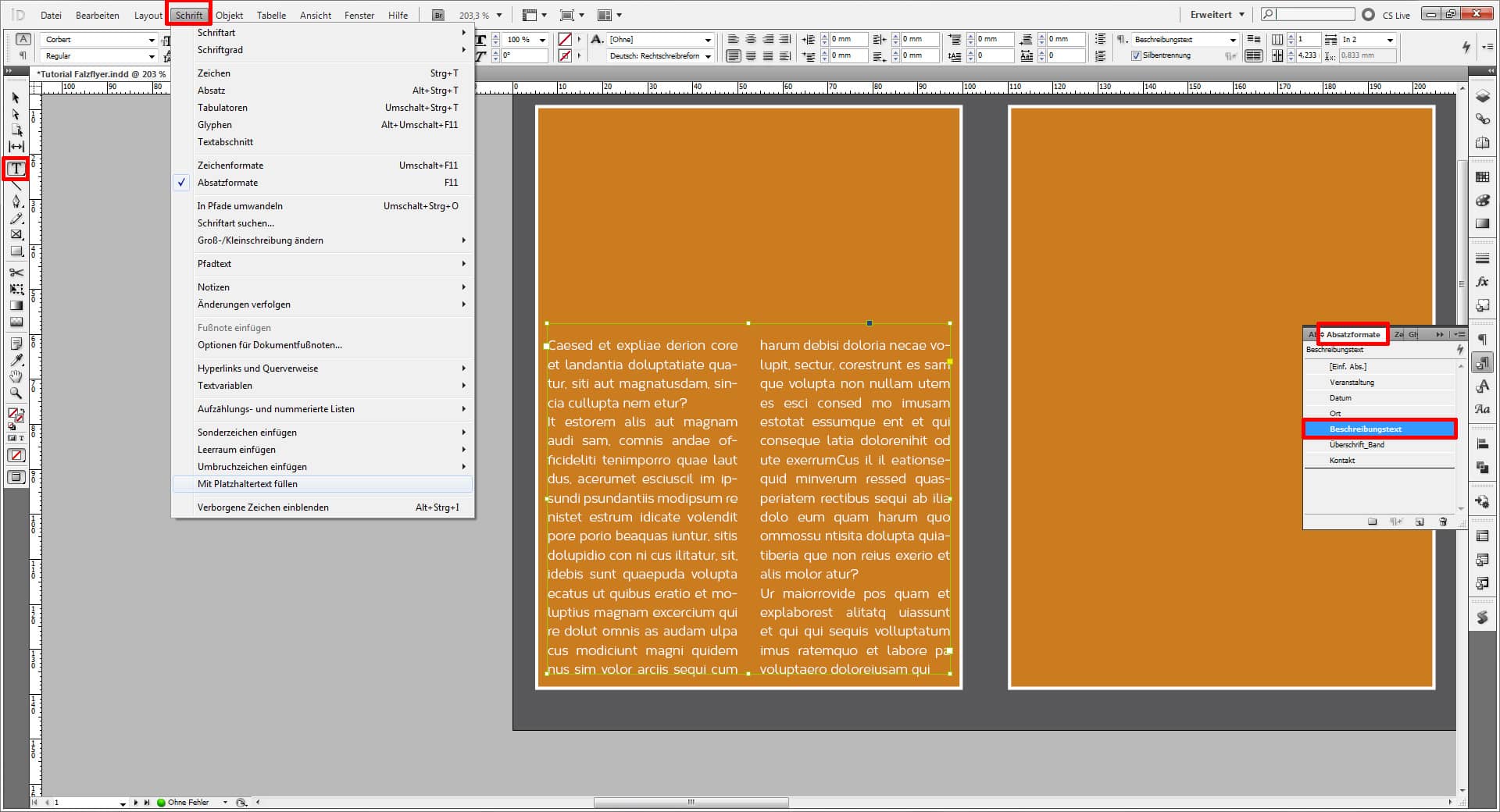Apply the Kontakt paragraph style
The width and height of the screenshot is (1500, 812).
click(1342, 461)
